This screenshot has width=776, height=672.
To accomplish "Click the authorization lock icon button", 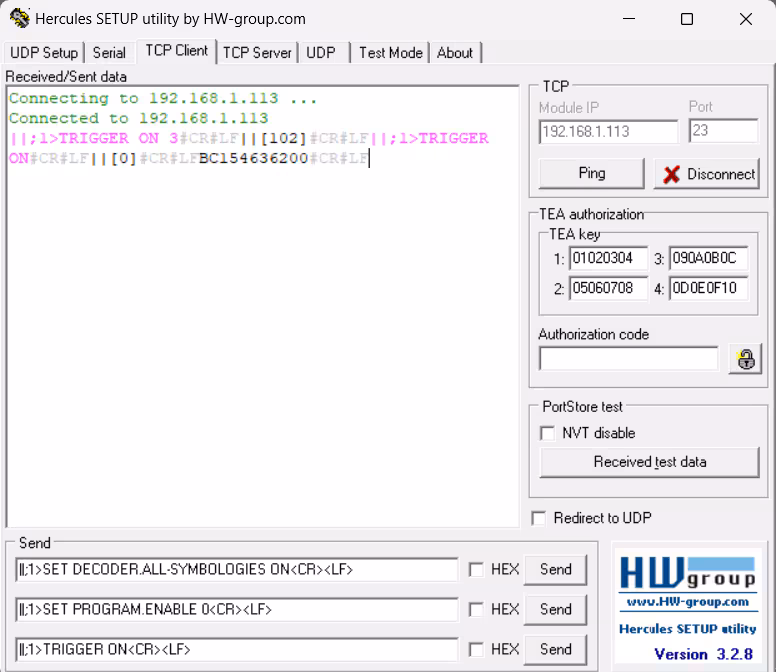I will pyautogui.click(x=745, y=359).
